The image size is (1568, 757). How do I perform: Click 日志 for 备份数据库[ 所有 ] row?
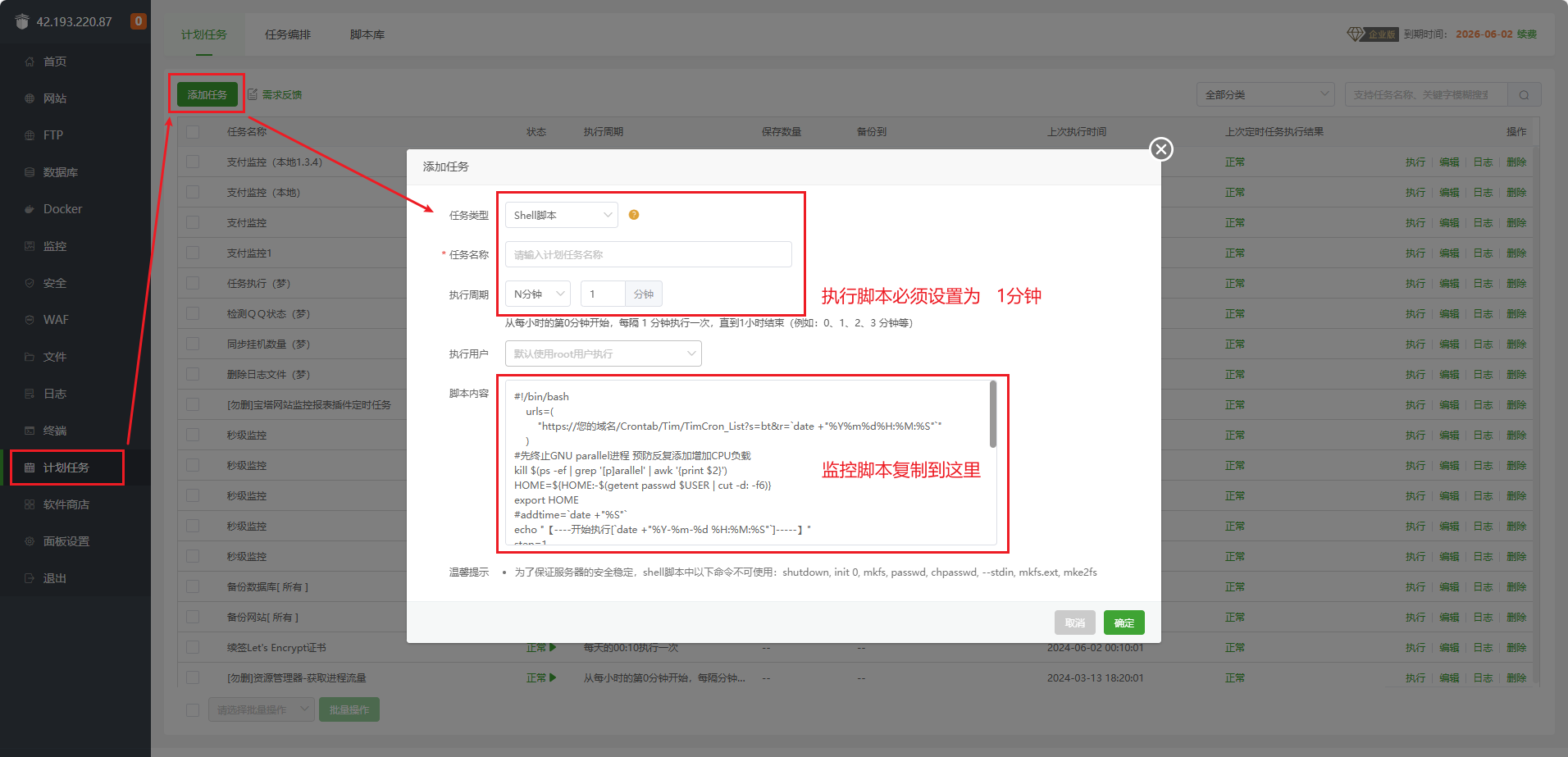pos(1483,587)
